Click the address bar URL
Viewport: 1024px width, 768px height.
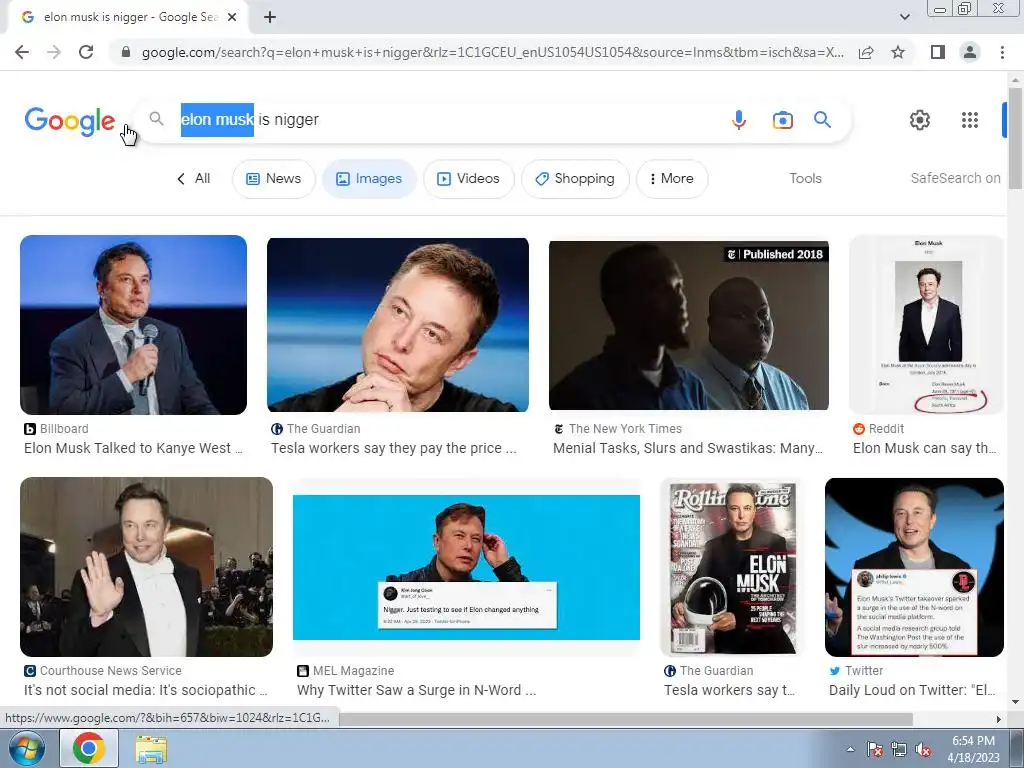pyautogui.click(x=492, y=52)
